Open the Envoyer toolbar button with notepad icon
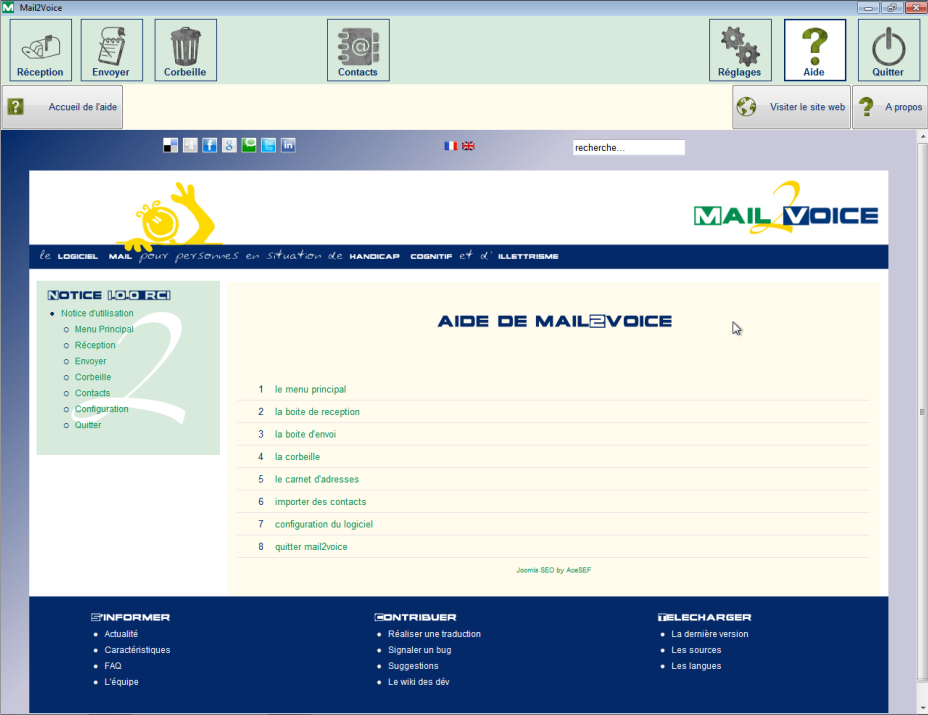 click(111, 50)
